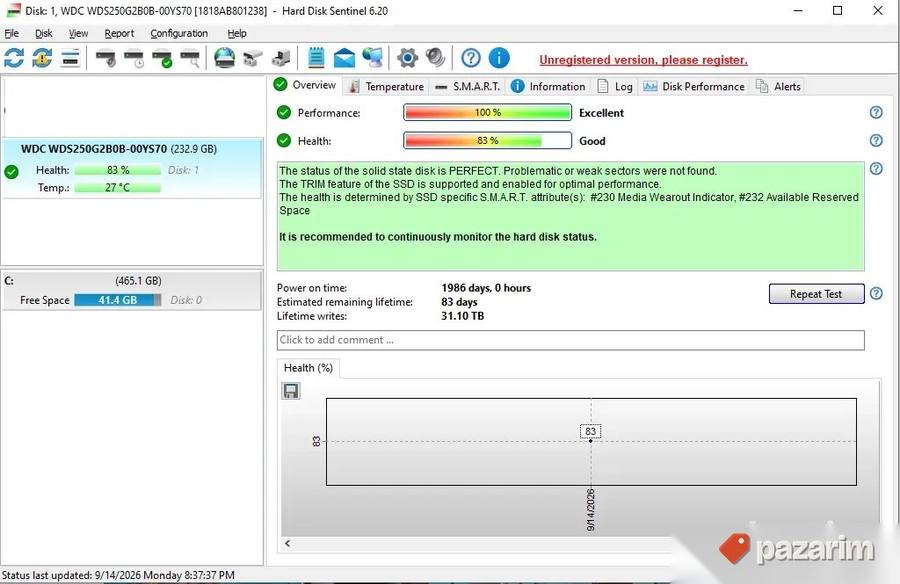Click the refresh icon with yellow warning sign
The width and height of the screenshot is (900, 584).
42,58
